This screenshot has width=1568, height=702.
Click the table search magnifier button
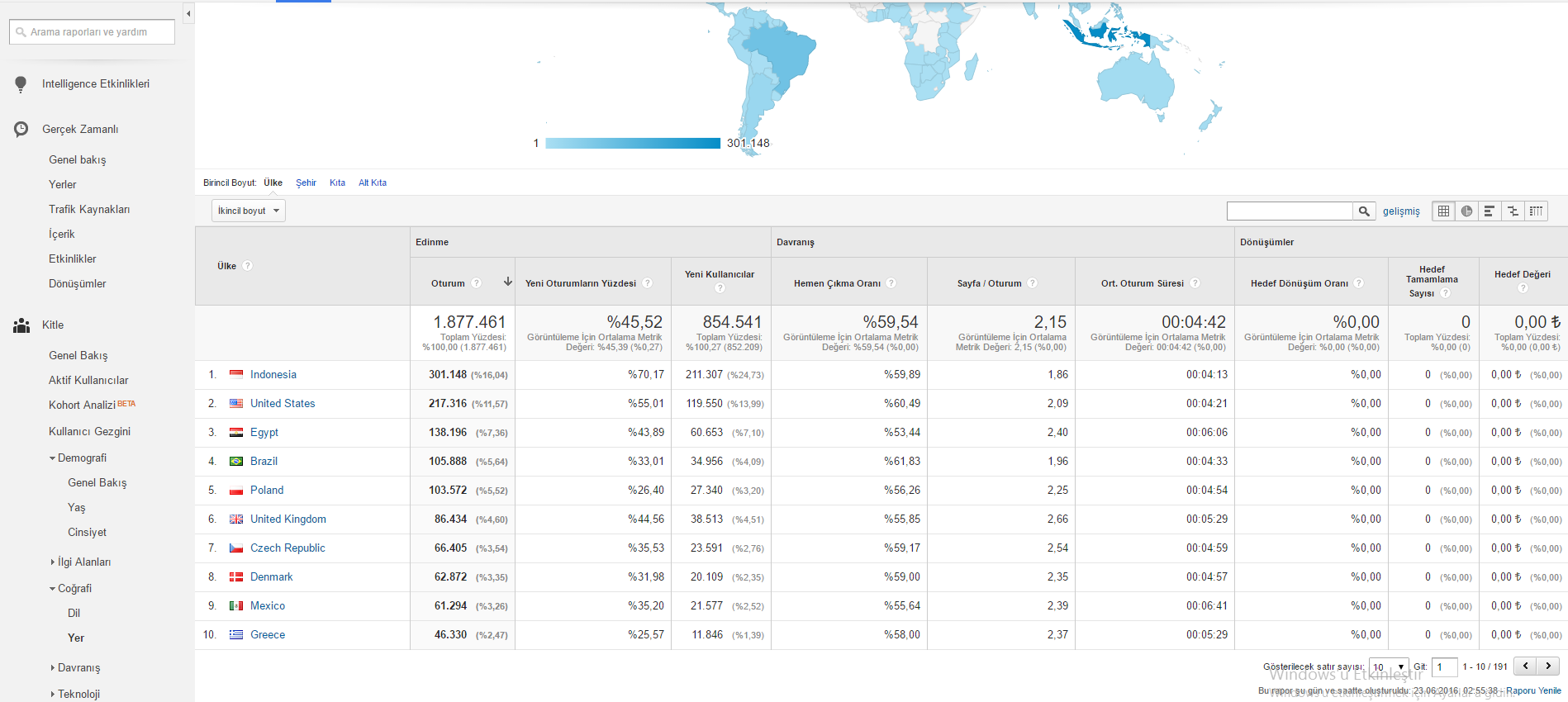(1364, 211)
